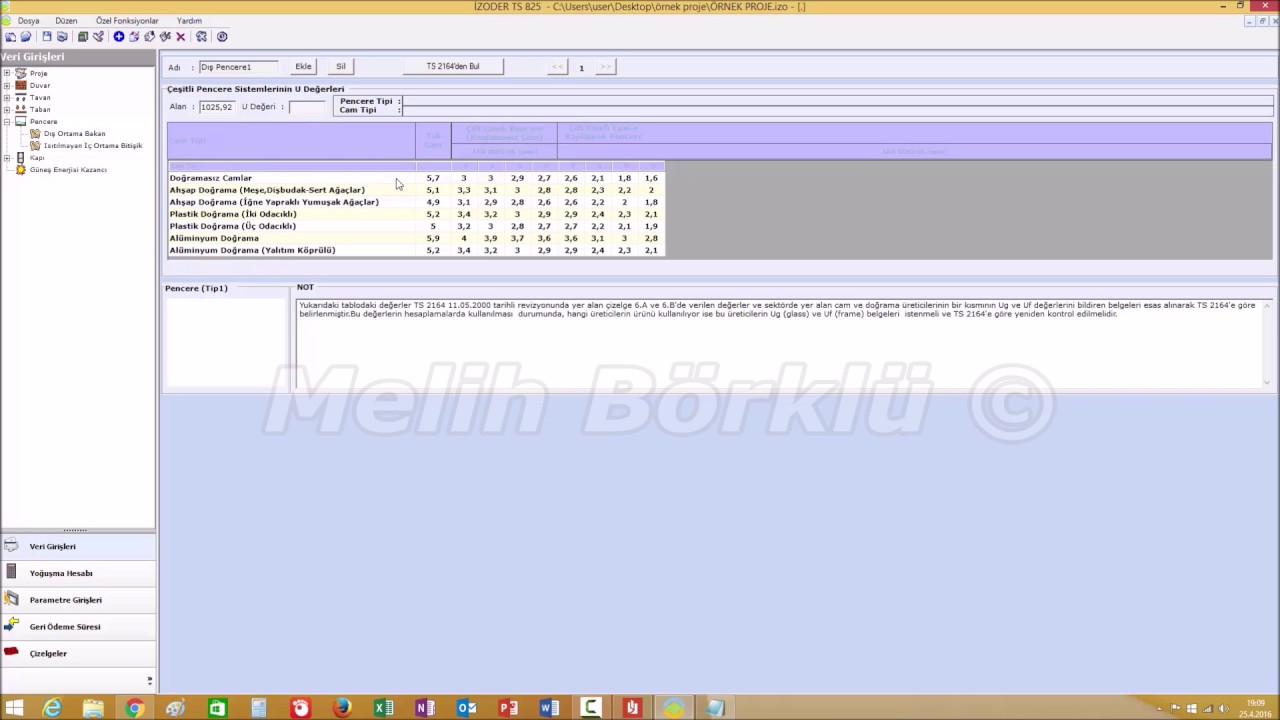Open Word from the taskbar
The height and width of the screenshot is (720, 1280).
pyautogui.click(x=549, y=708)
